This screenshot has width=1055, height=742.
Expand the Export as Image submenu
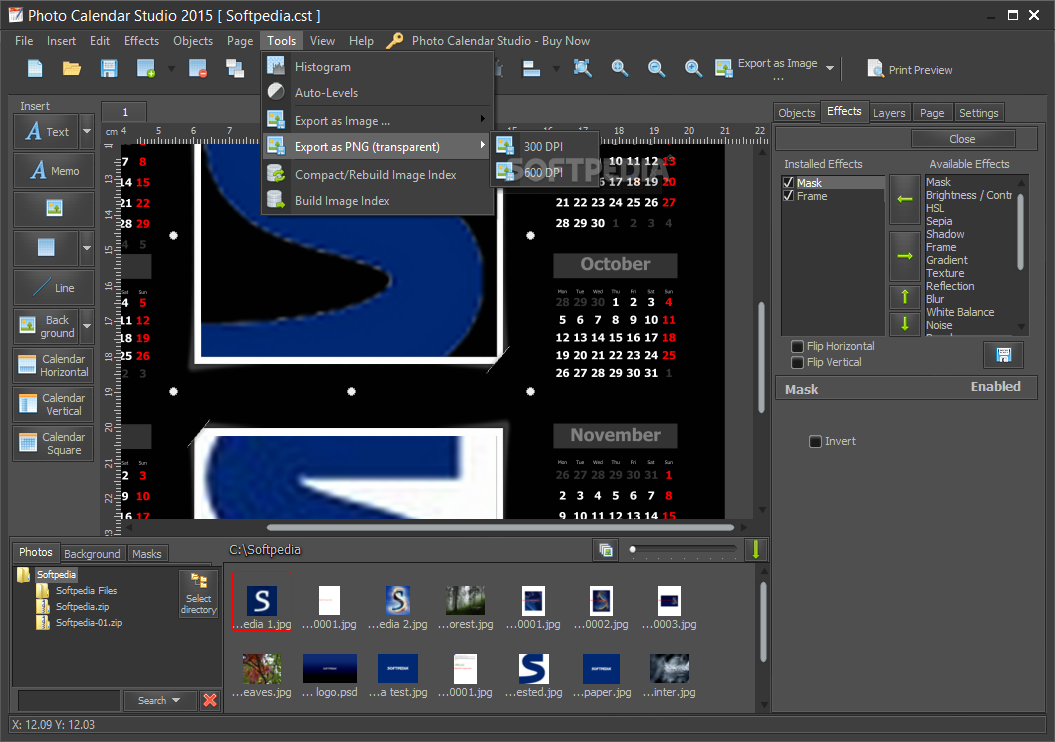377,120
